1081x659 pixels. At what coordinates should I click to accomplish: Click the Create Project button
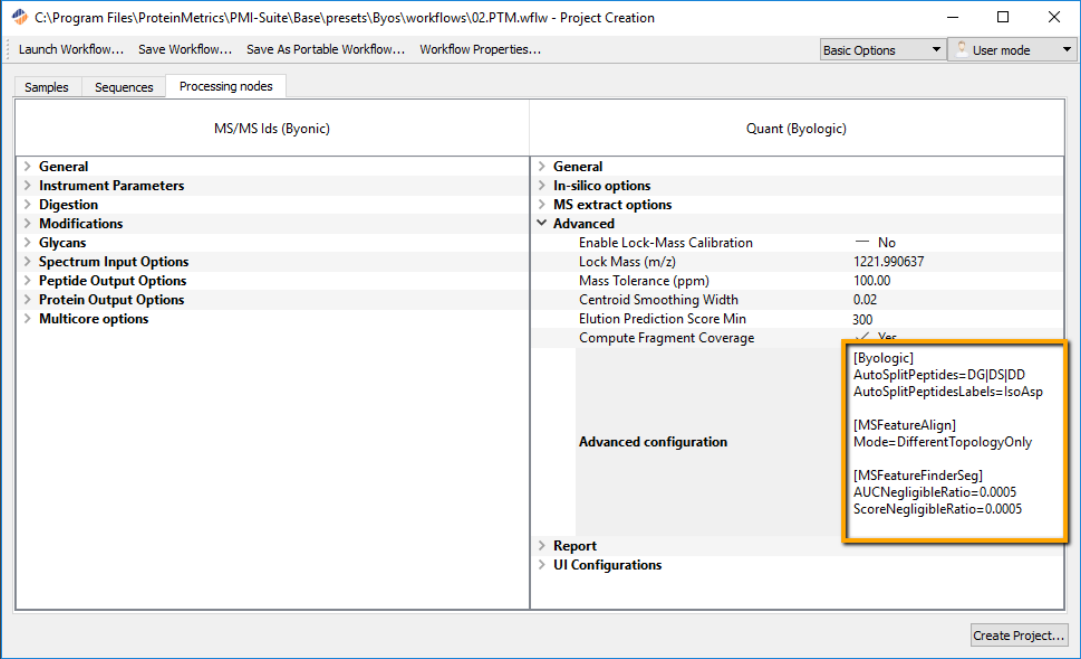1018,635
